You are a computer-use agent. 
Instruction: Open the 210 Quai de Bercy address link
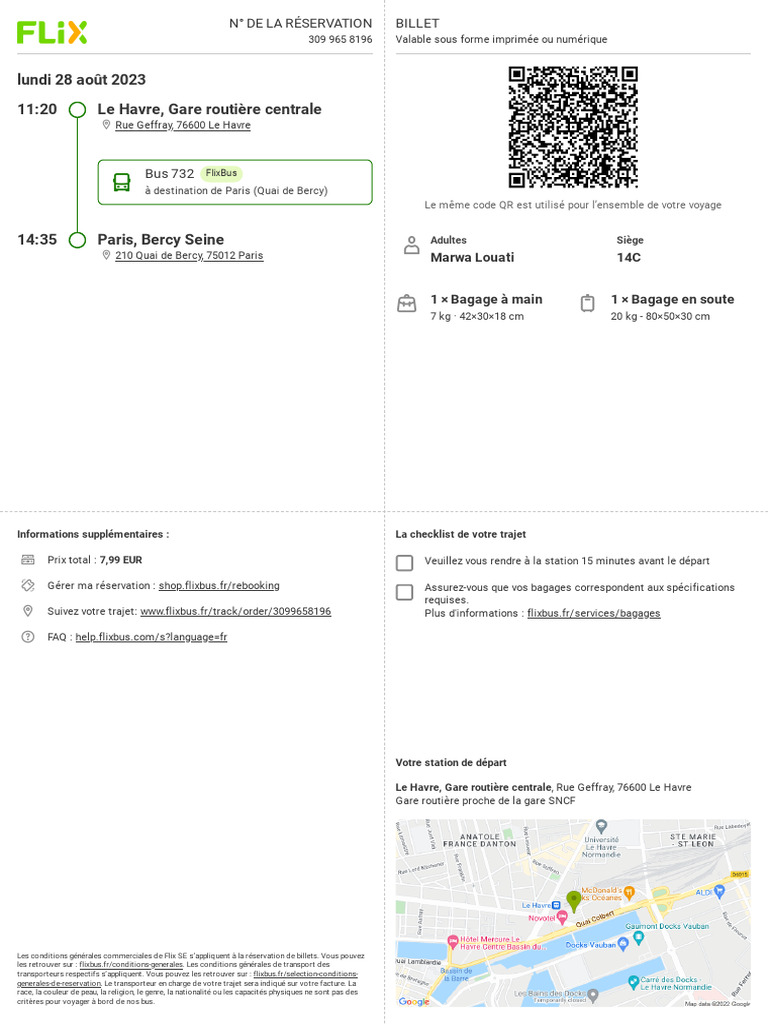click(189, 255)
